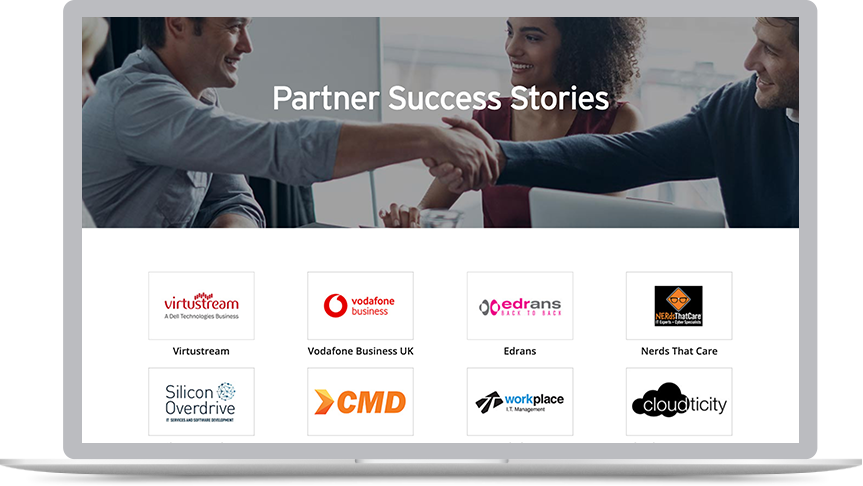Open the Cloudticity logo tile
Screen dimensions: 863x486
(679, 402)
